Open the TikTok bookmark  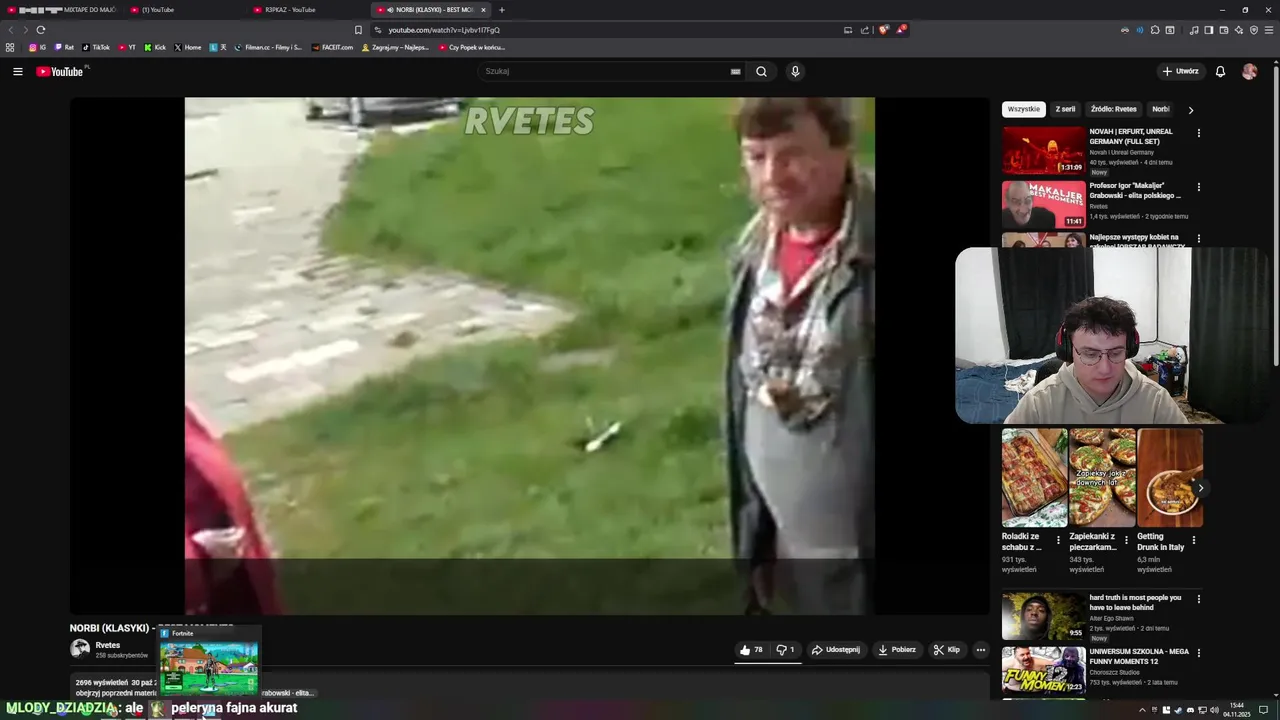tap(96, 47)
